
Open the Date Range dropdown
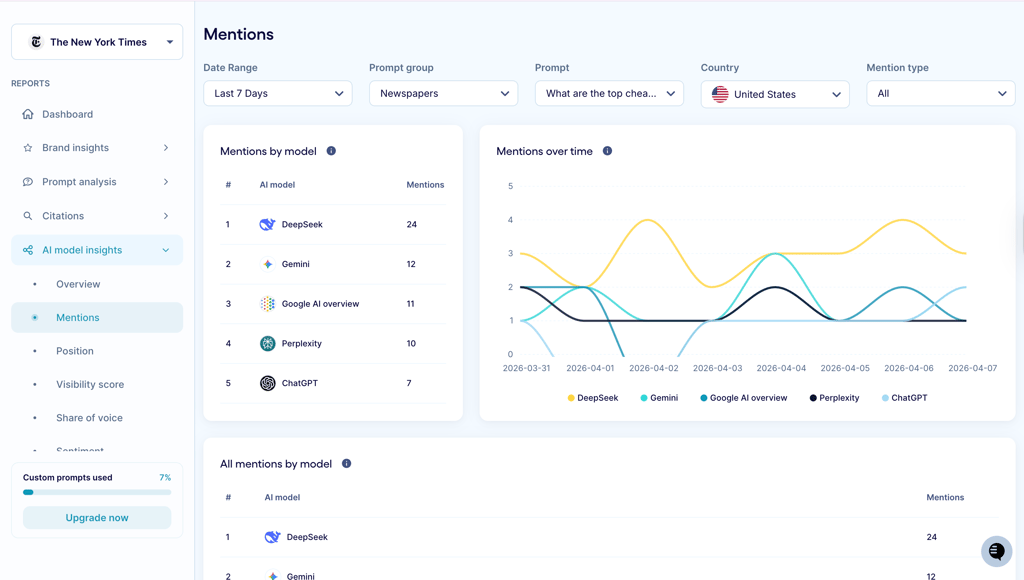point(278,93)
